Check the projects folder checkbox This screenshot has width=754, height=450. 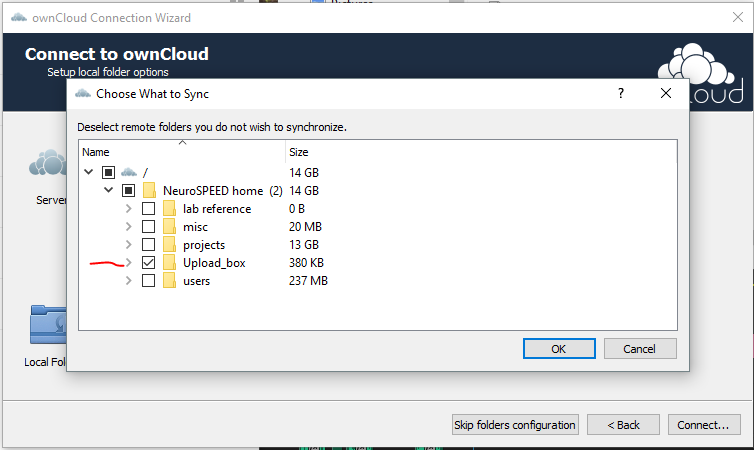point(149,245)
